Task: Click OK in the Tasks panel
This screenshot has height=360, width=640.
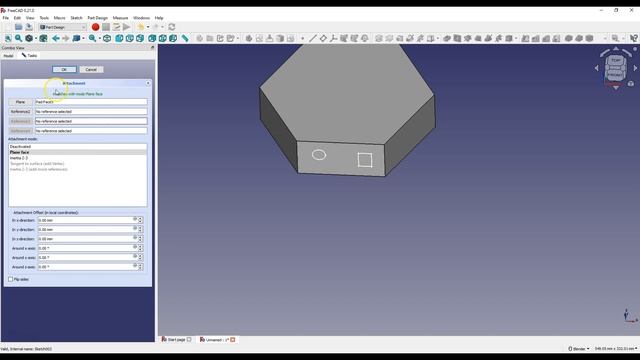Action: pos(64,69)
